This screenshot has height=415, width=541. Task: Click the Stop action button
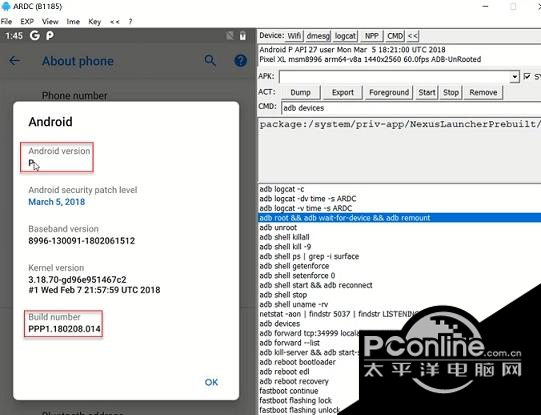point(451,92)
